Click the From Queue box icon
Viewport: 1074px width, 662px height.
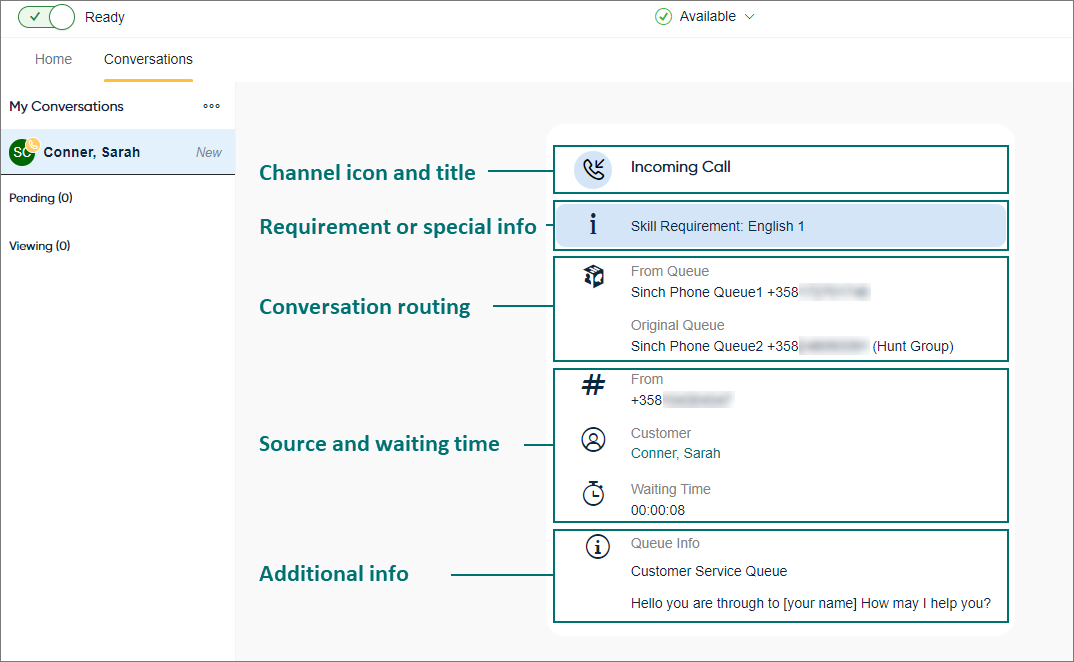[594, 277]
